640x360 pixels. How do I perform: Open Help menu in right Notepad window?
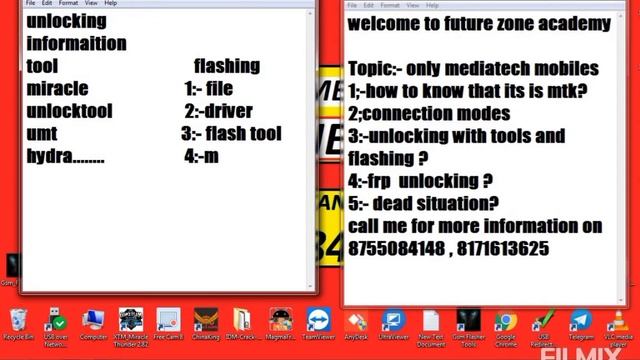click(432, 5)
